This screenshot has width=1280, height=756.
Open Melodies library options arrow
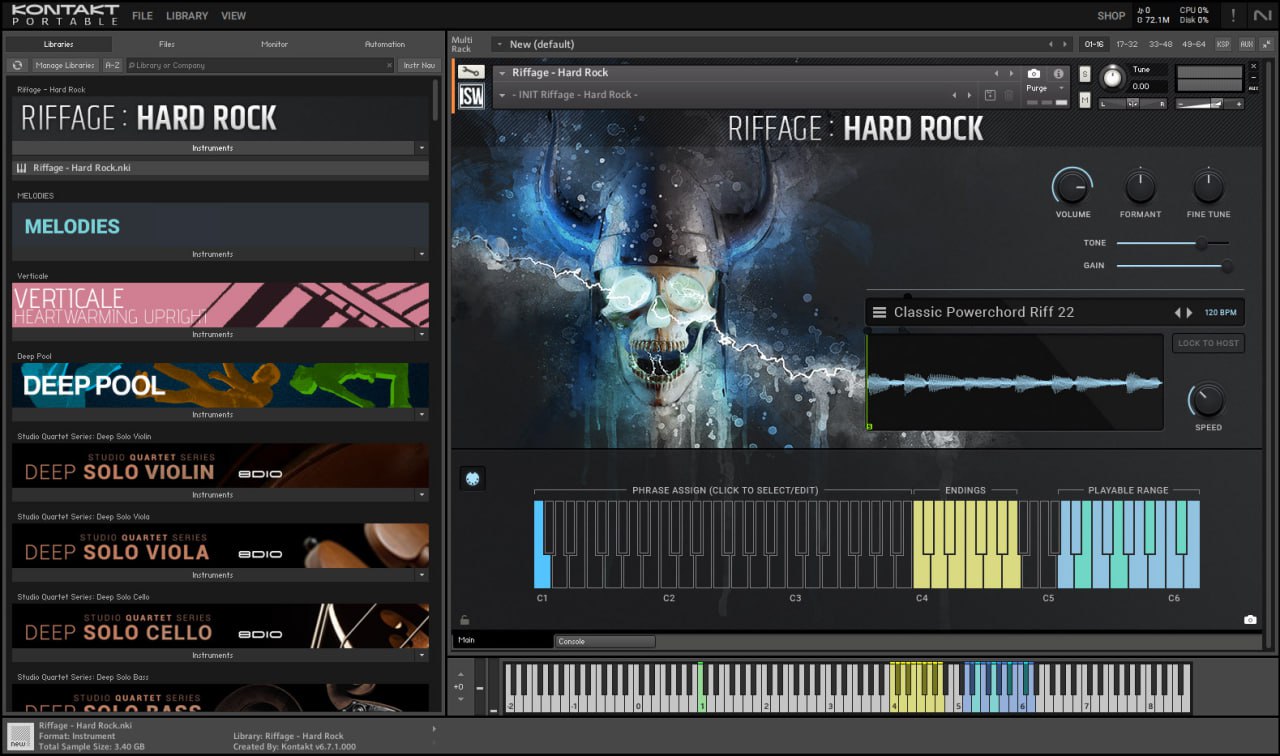click(422, 254)
